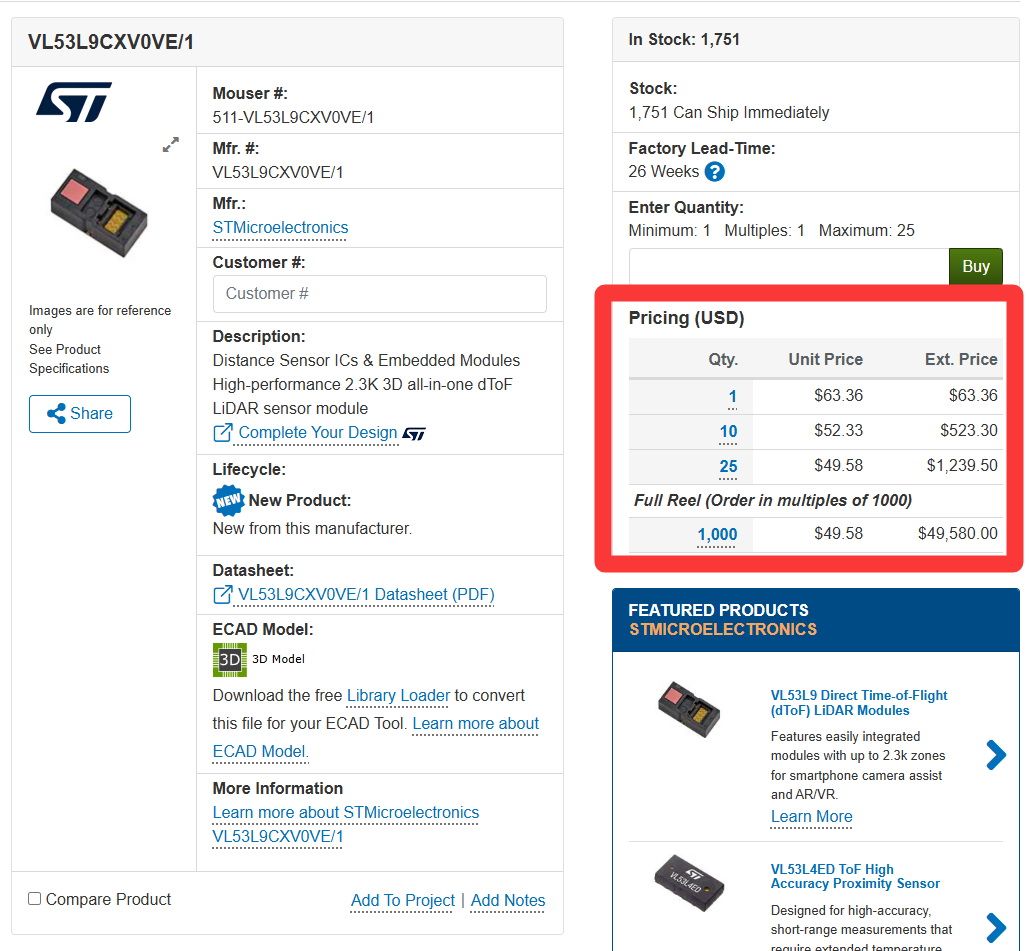Click the Pricing (USD) heading

[x=686, y=318]
